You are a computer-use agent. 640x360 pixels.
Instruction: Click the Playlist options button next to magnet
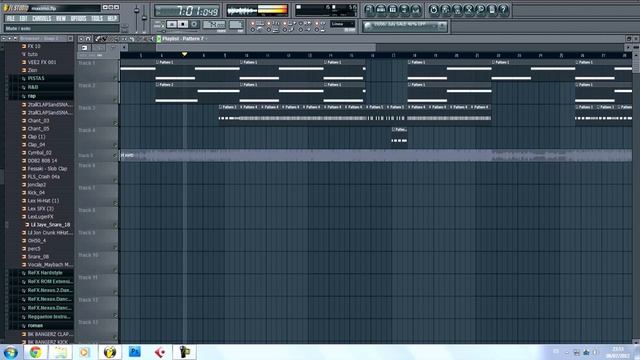point(81,39)
